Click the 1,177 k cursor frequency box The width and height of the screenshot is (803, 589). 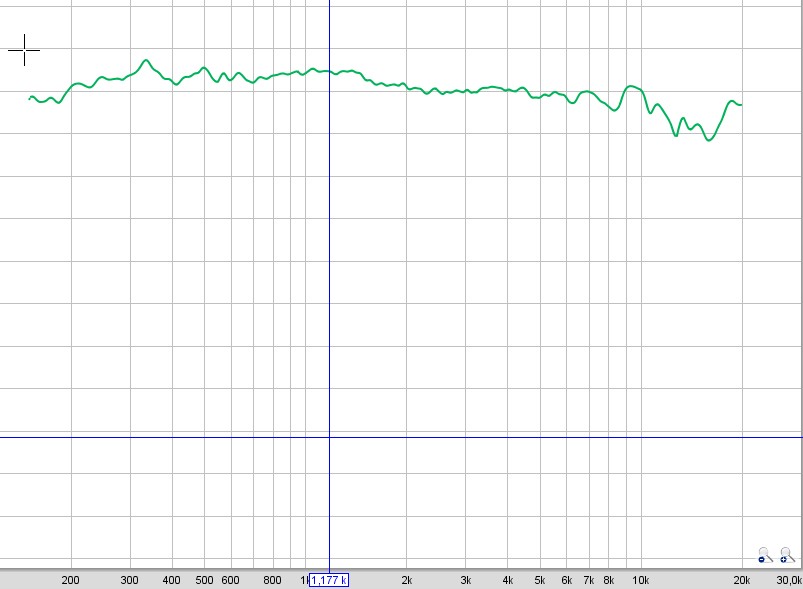tap(329, 580)
